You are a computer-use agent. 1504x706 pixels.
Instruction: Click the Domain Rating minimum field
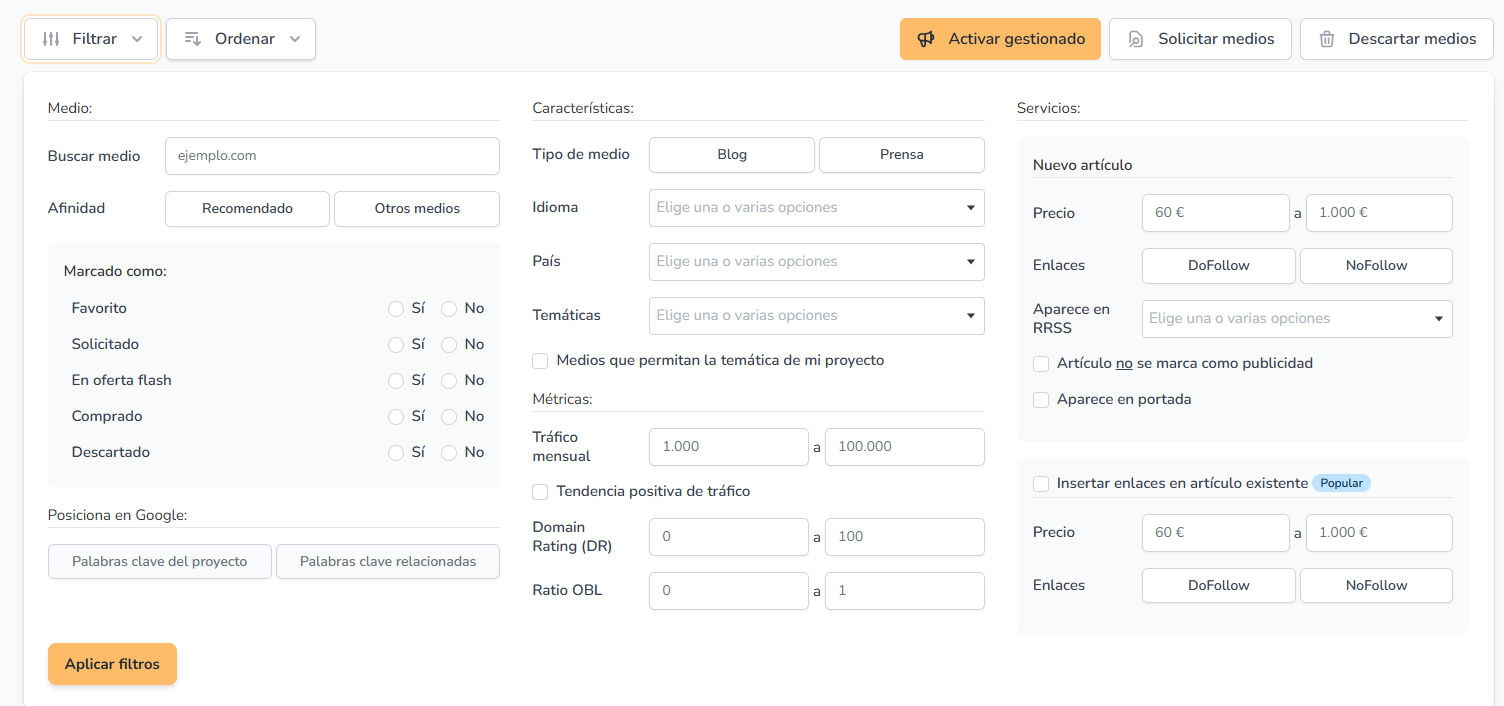[728, 537]
